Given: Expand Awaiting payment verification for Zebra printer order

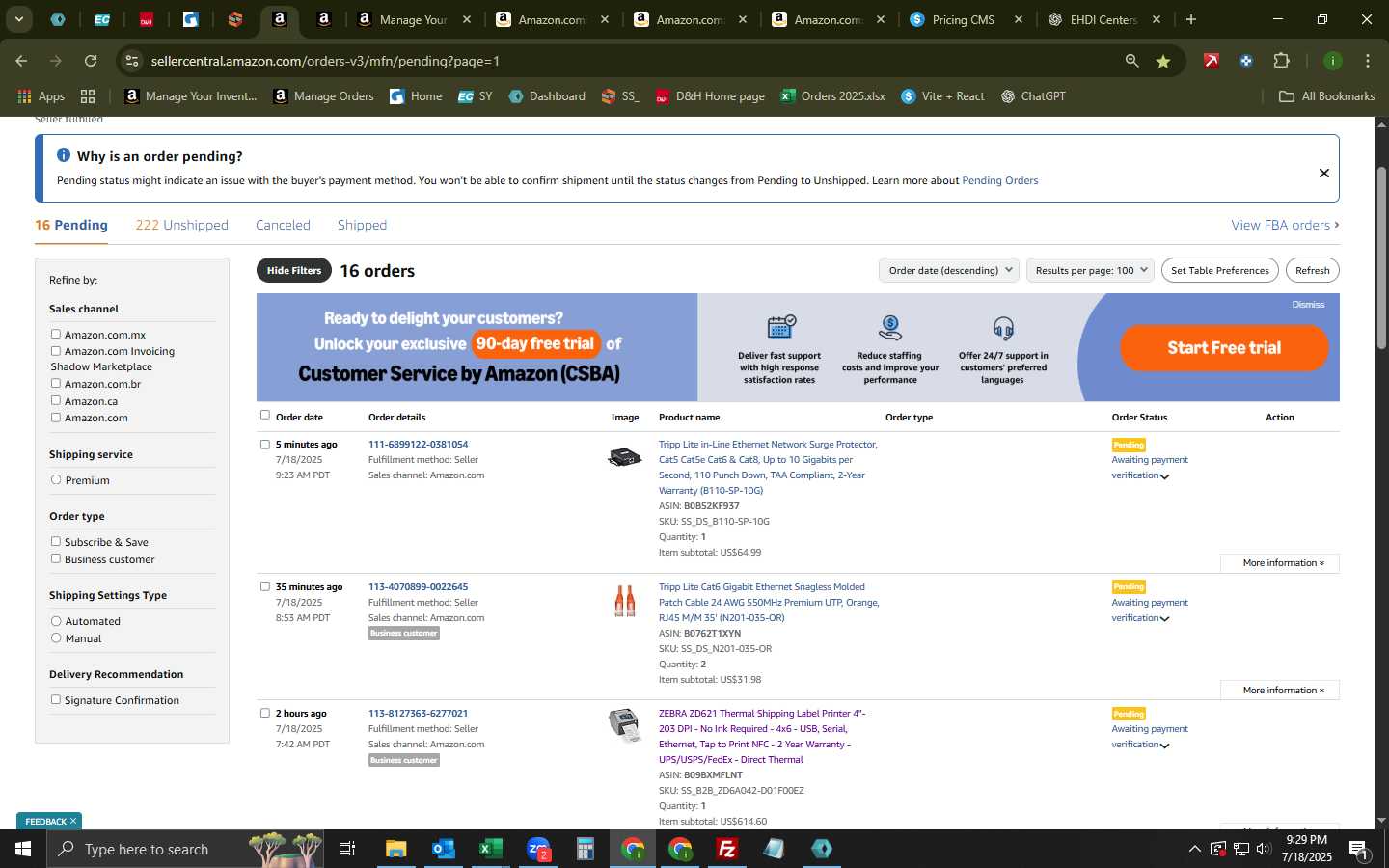Looking at the screenshot, I should click(1164, 746).
